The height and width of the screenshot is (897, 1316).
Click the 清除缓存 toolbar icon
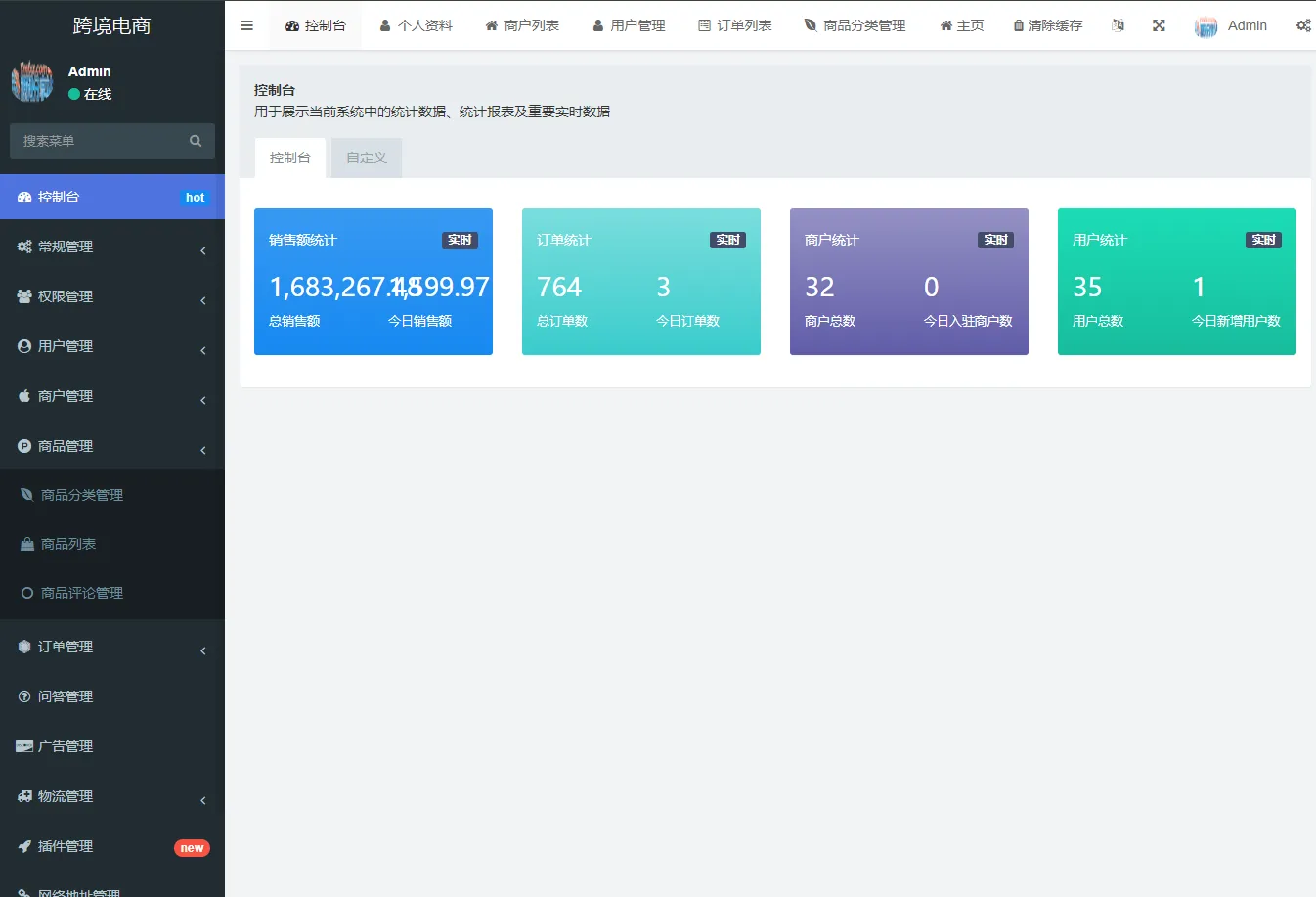1046,25
